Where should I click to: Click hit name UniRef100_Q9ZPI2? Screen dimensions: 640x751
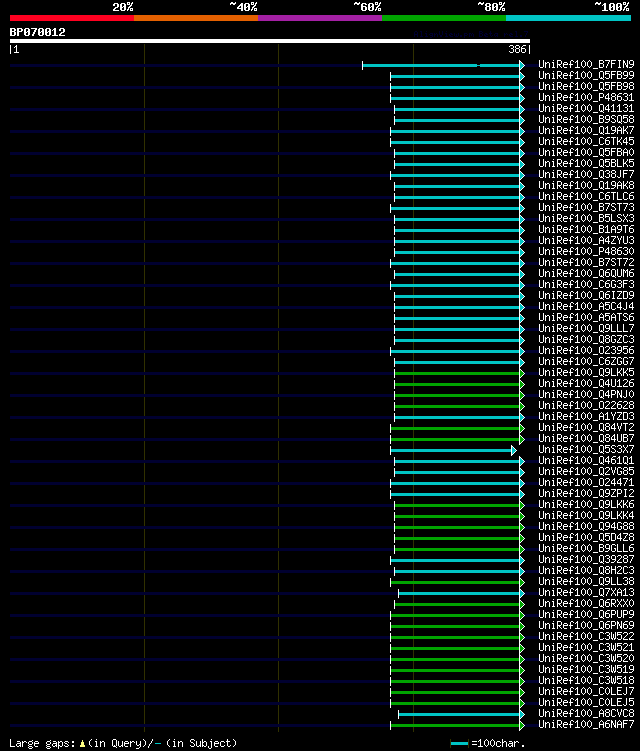[x=586, y=494]
